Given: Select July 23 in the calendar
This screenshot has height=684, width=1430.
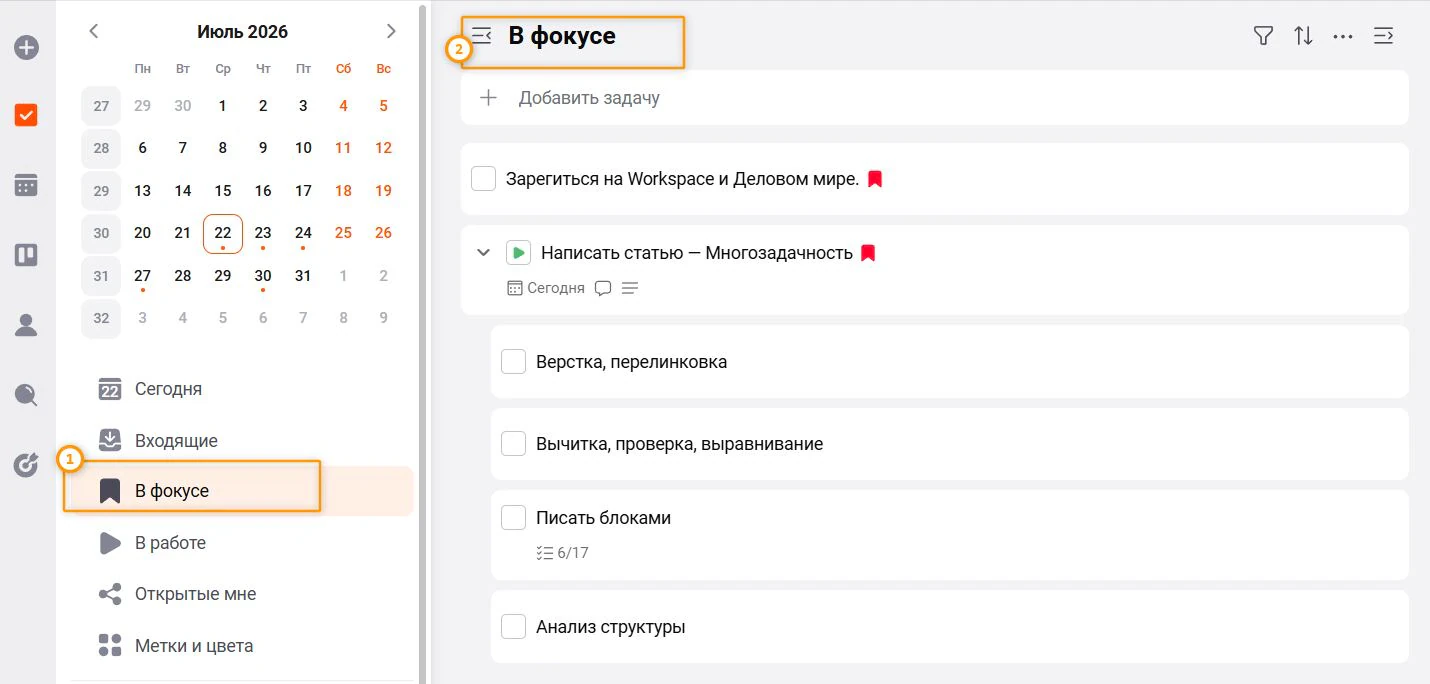Looking at the screenshot, I should 263,233.
